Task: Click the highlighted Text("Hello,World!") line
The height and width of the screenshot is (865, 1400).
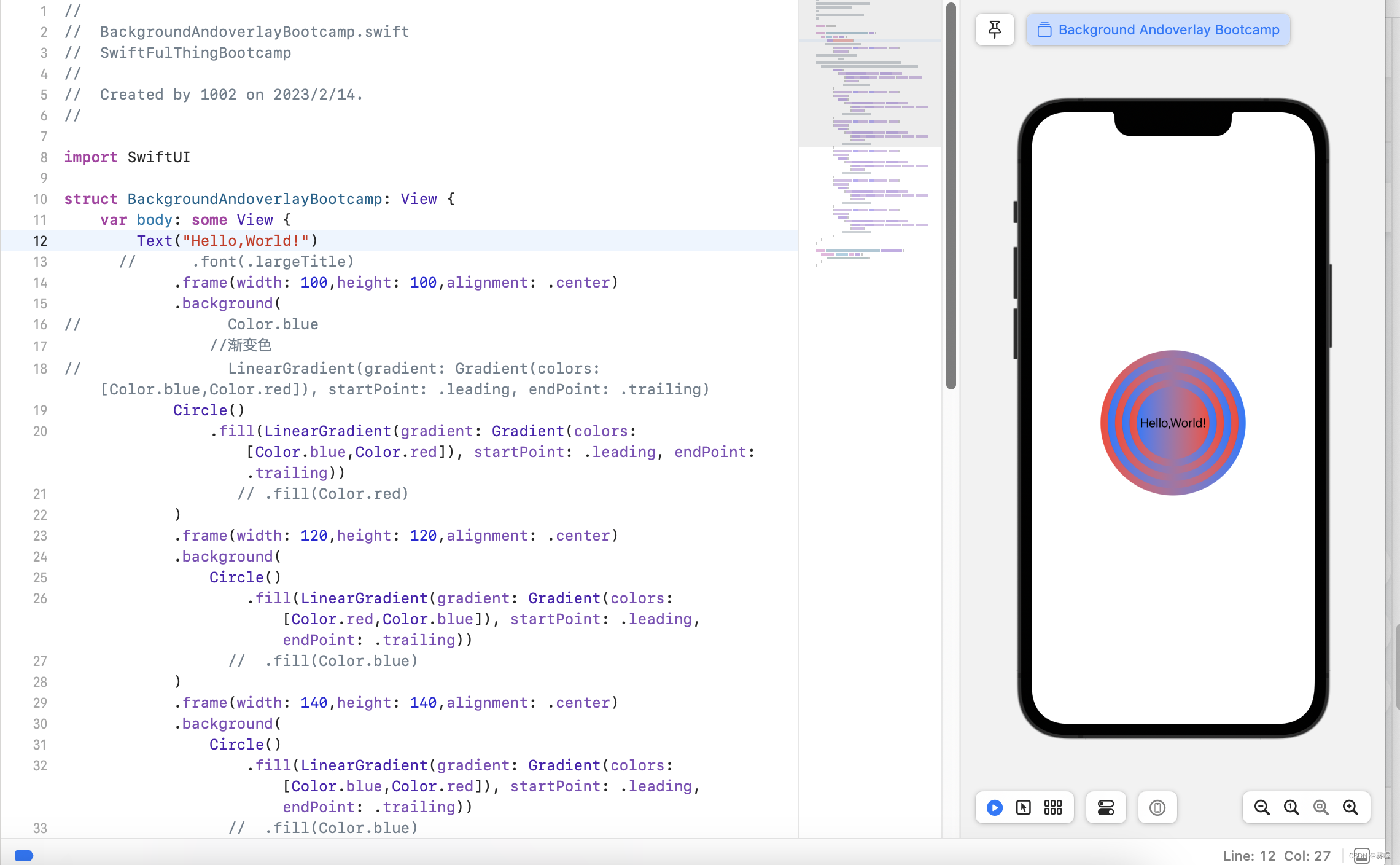Action: [x=226, y=240]
